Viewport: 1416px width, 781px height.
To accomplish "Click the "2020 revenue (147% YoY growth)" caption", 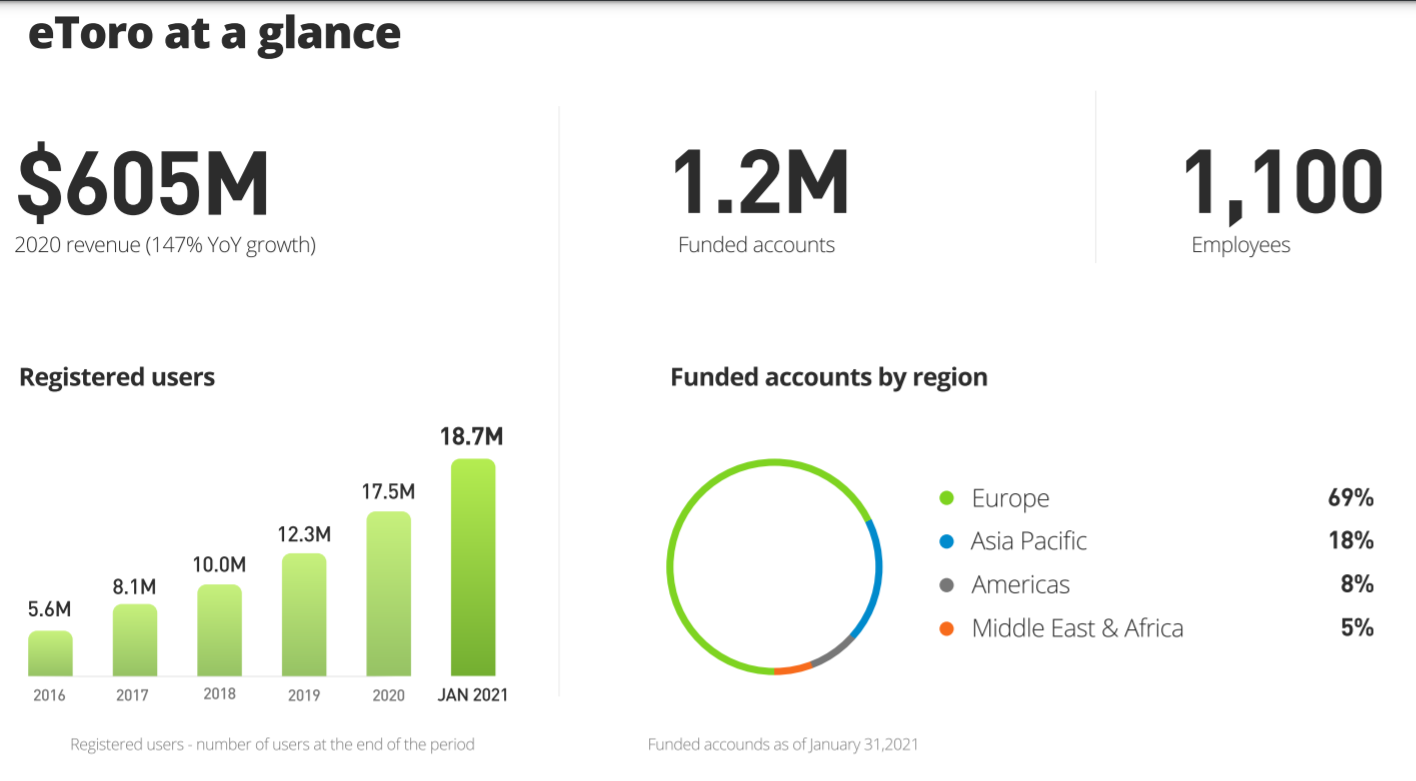I will point(165,245).
